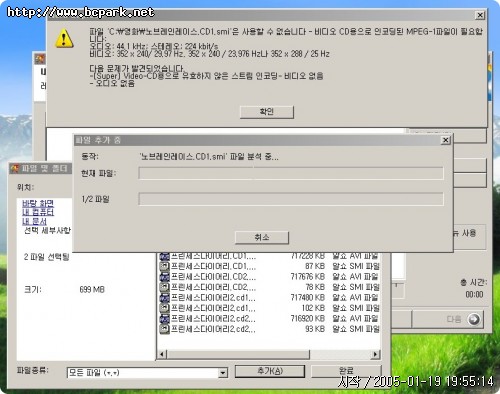Screen dimensions: 500x394
Task: Click the file list scroll right arrow
Action: [x=376, y=354]
